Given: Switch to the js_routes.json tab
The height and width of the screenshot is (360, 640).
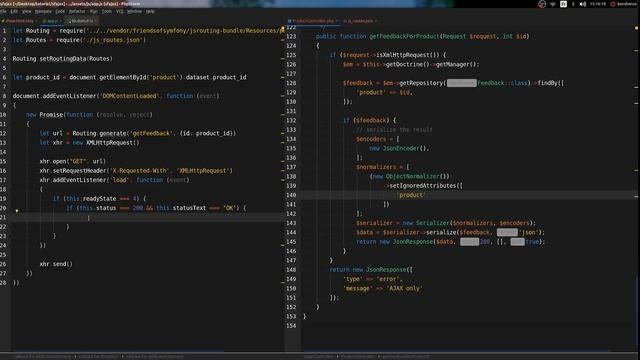Looking at the screenshot, I should [360, 21].
